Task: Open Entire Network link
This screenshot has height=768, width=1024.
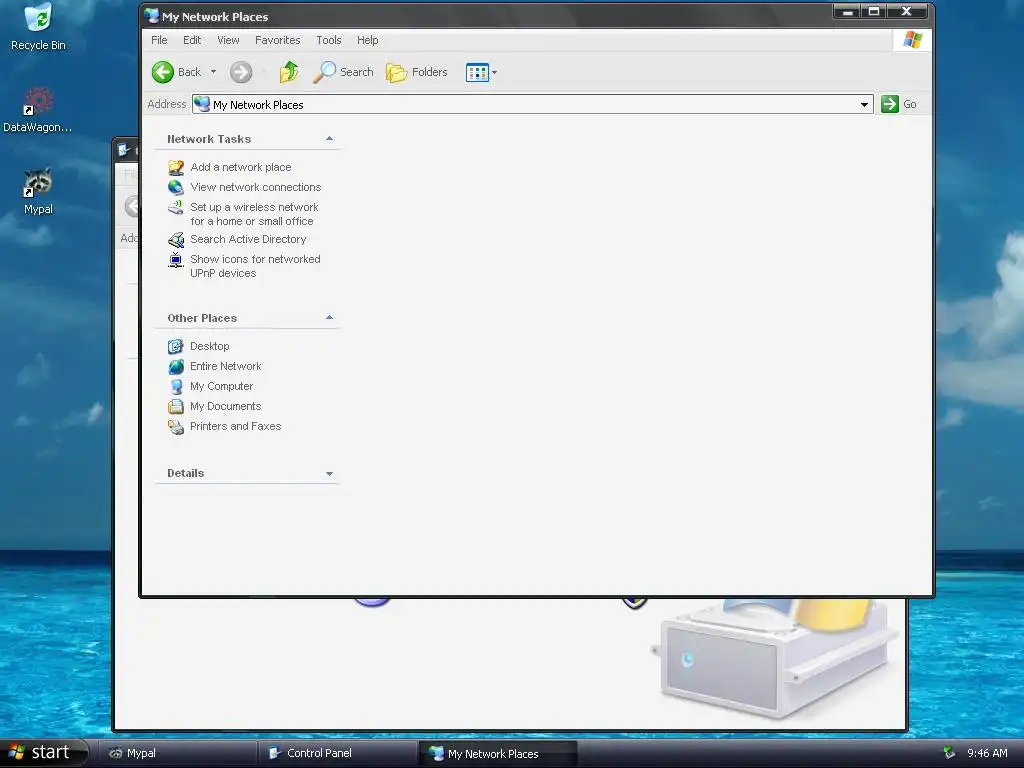Action: point(225,366)
